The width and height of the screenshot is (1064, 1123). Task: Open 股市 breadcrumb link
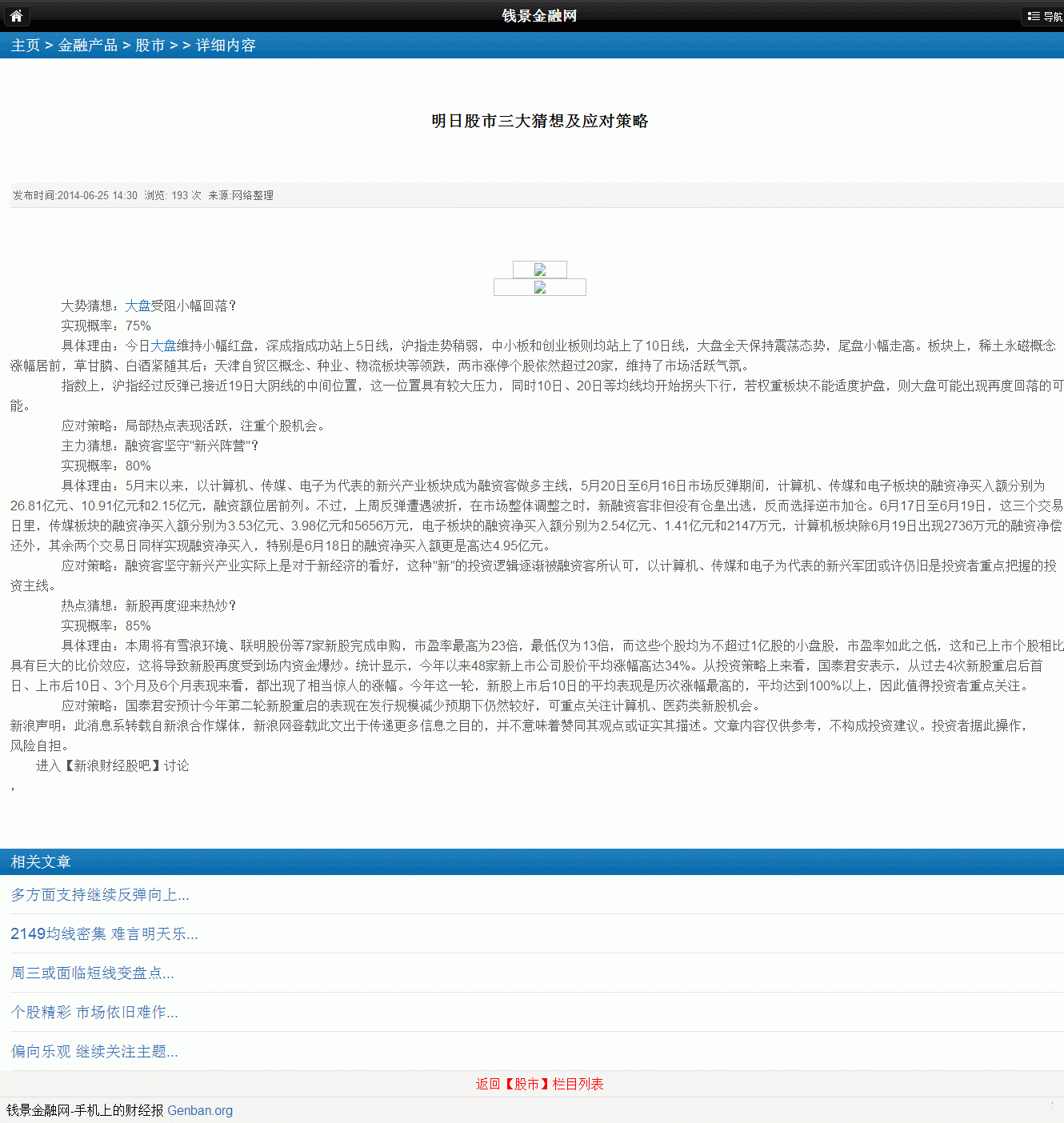[x=150, y=46]
